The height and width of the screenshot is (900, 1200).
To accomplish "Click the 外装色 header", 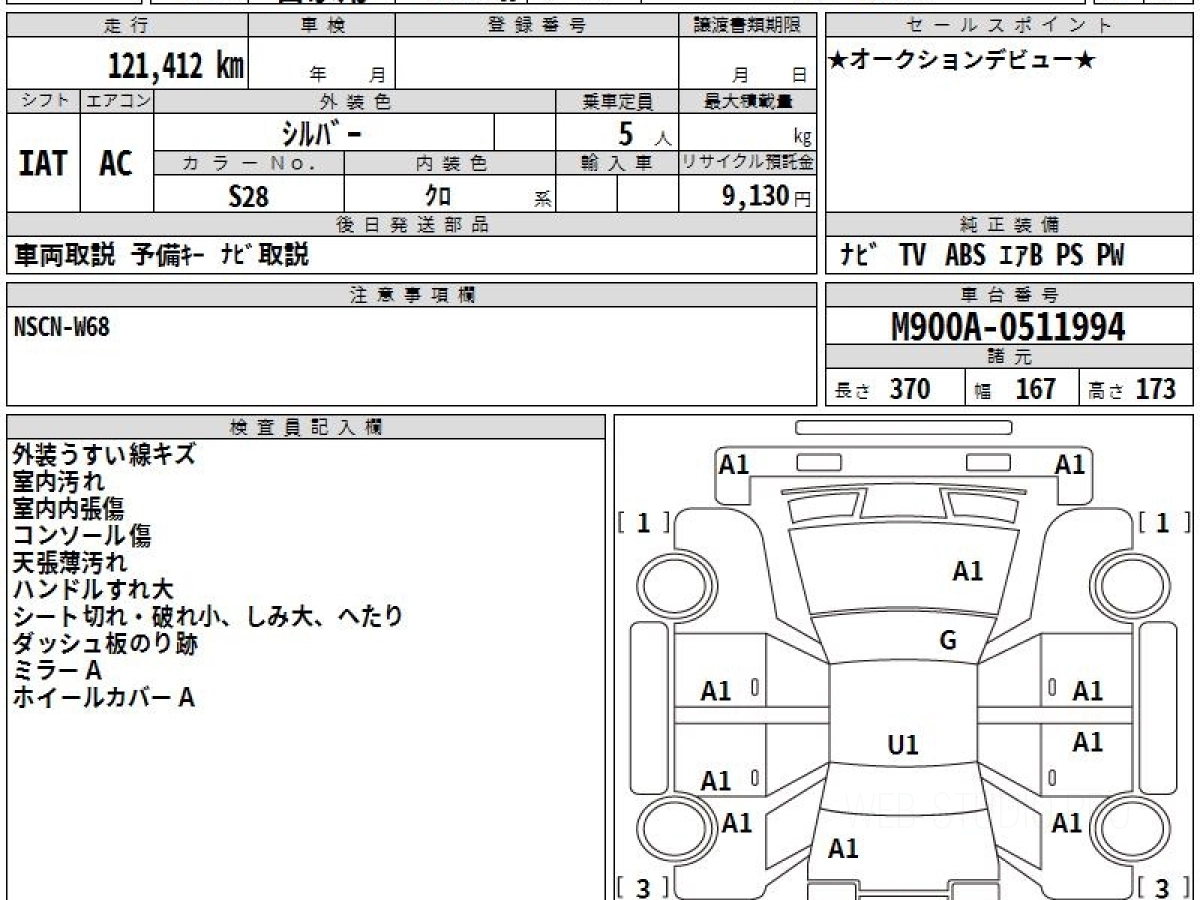I will 355,101.
